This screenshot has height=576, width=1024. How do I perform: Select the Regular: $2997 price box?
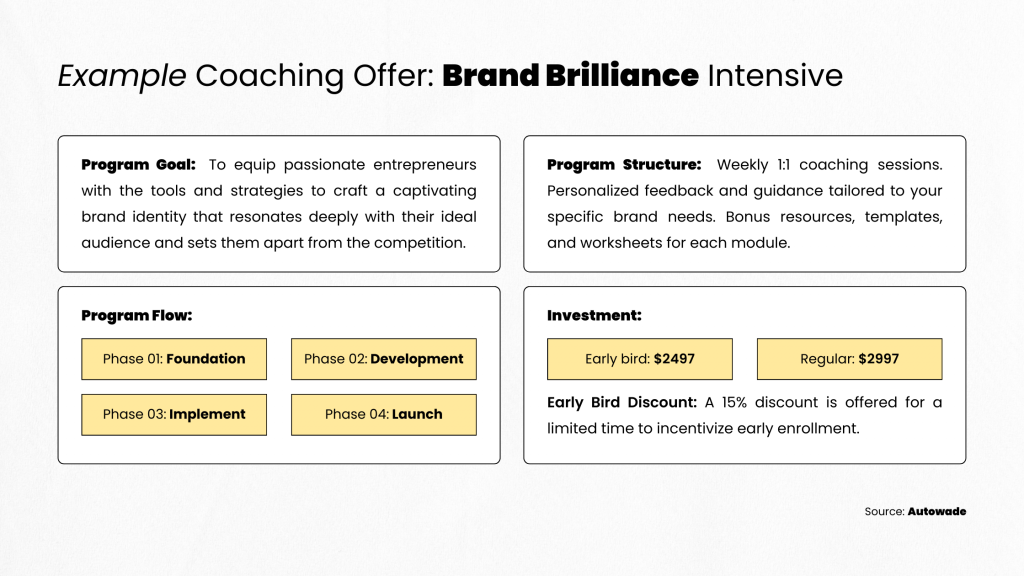(850, 359)
